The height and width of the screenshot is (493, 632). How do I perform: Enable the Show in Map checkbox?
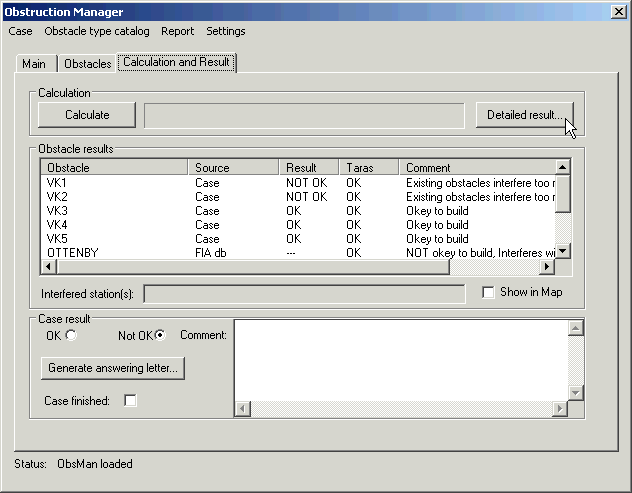pyautogui.click(x=488, y=292)
